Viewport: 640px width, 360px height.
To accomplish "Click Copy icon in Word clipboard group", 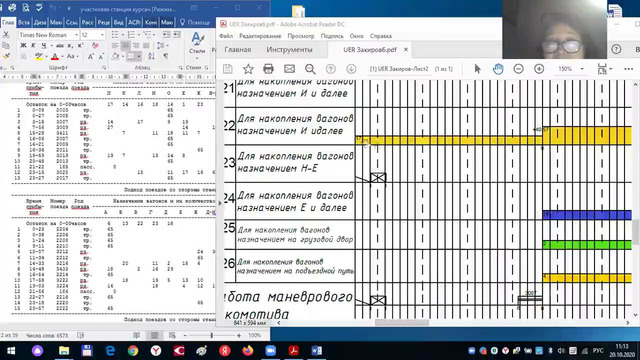I will point(6,45).
